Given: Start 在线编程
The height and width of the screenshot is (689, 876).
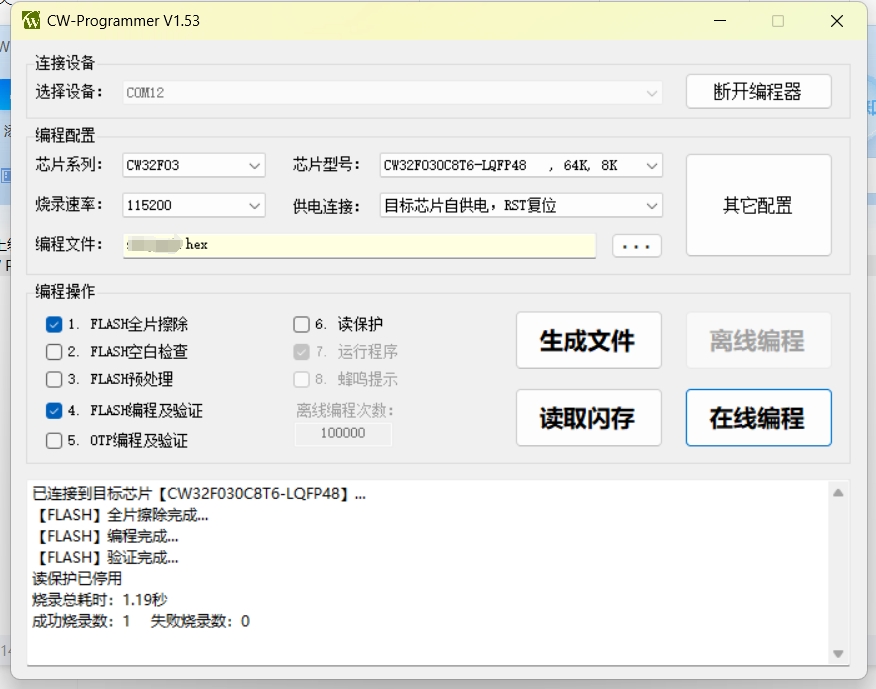Looking at the screenshot, I should [x=758, y=417].
